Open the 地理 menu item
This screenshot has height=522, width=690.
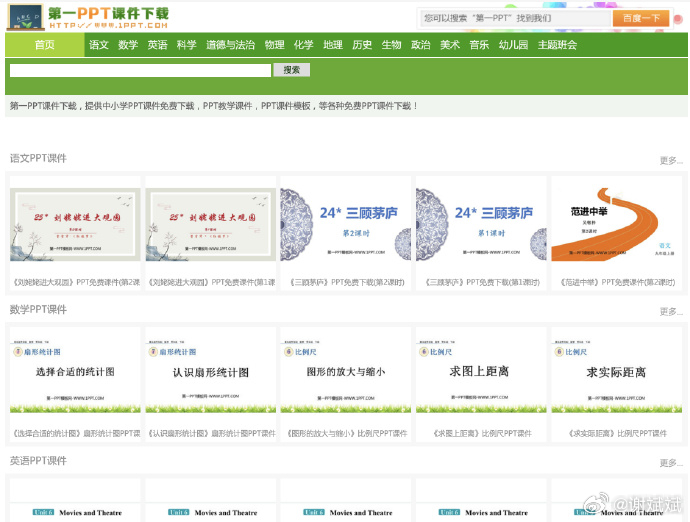pyautogui.click(x=333, y=45)
